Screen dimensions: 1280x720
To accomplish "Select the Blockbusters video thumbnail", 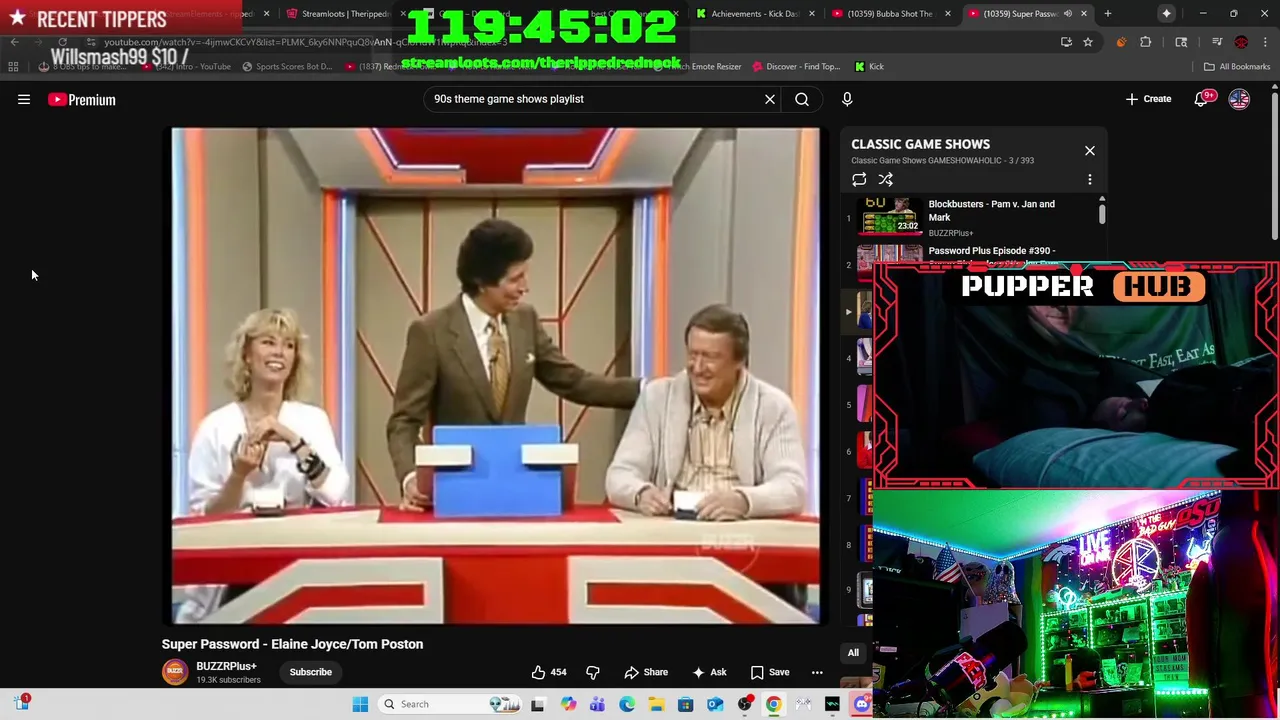I will 890,216.
